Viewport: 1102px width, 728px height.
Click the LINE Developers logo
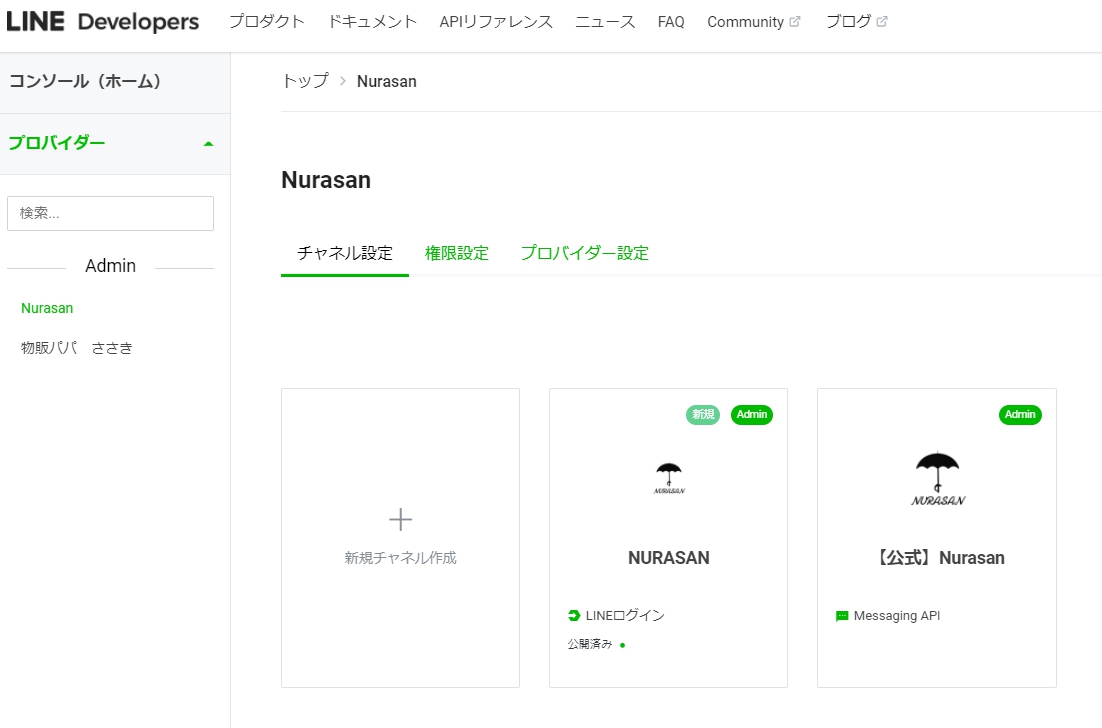[103, 22]
